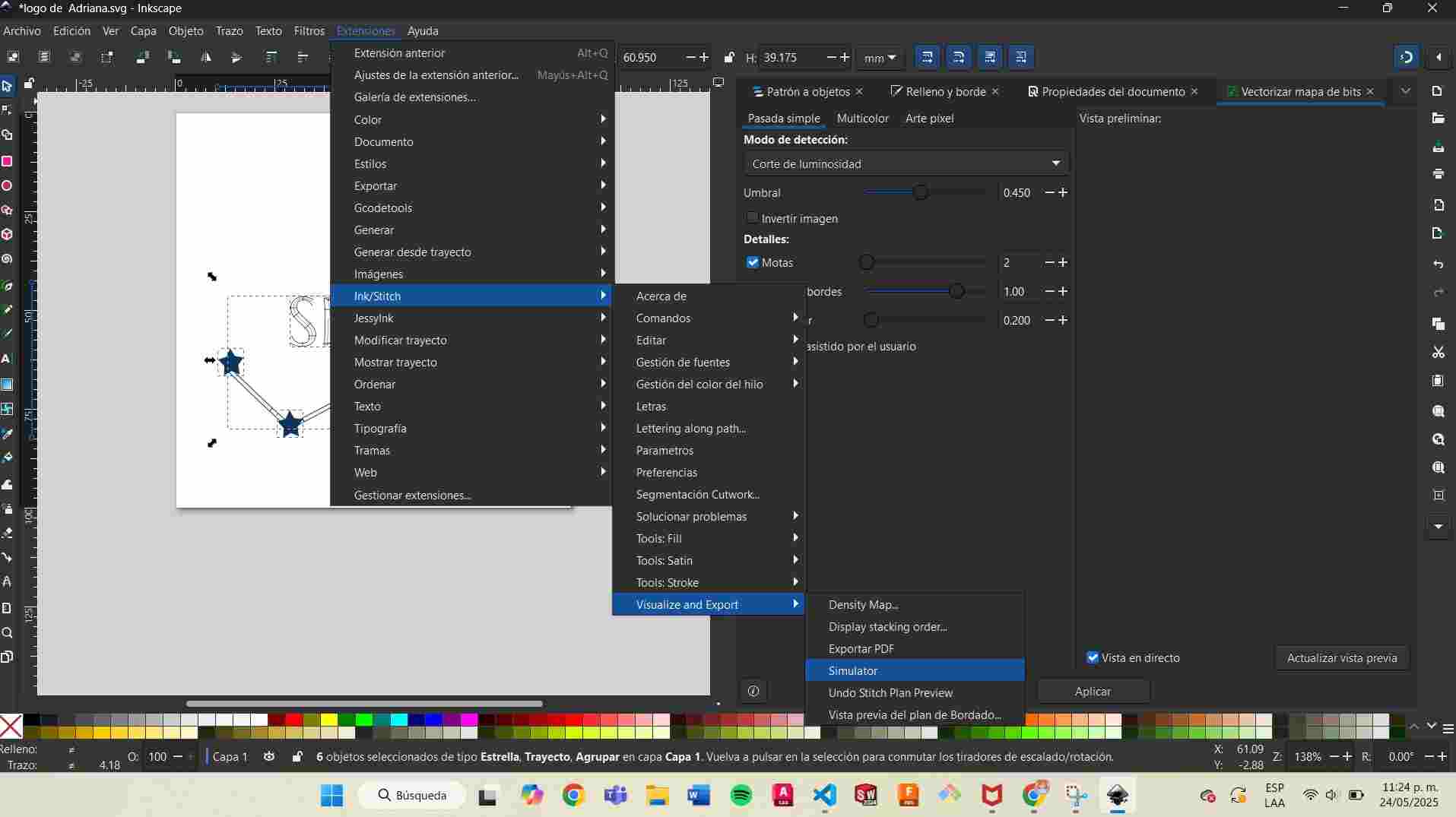
Task: Adjust the Umbral slider handle
Action: click(x=920, y=192)
